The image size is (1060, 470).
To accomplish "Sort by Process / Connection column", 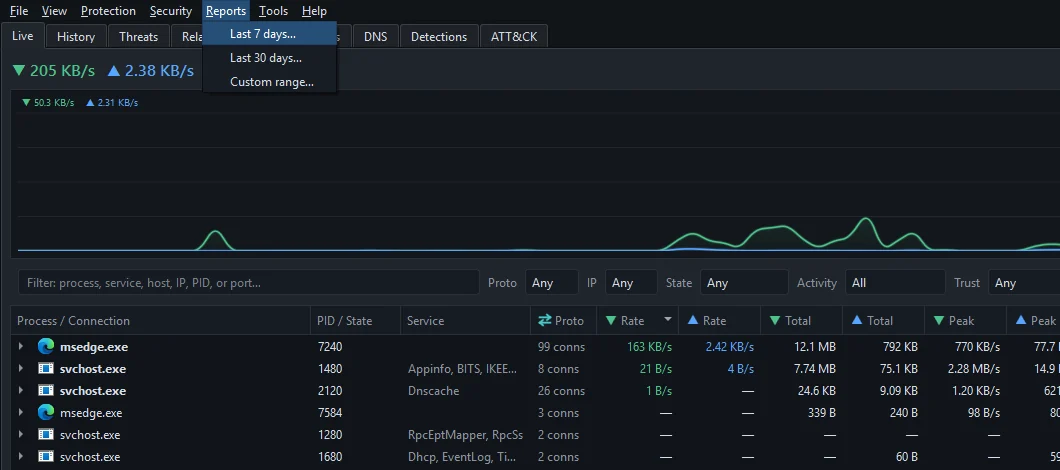I will [x=161, y=321].
